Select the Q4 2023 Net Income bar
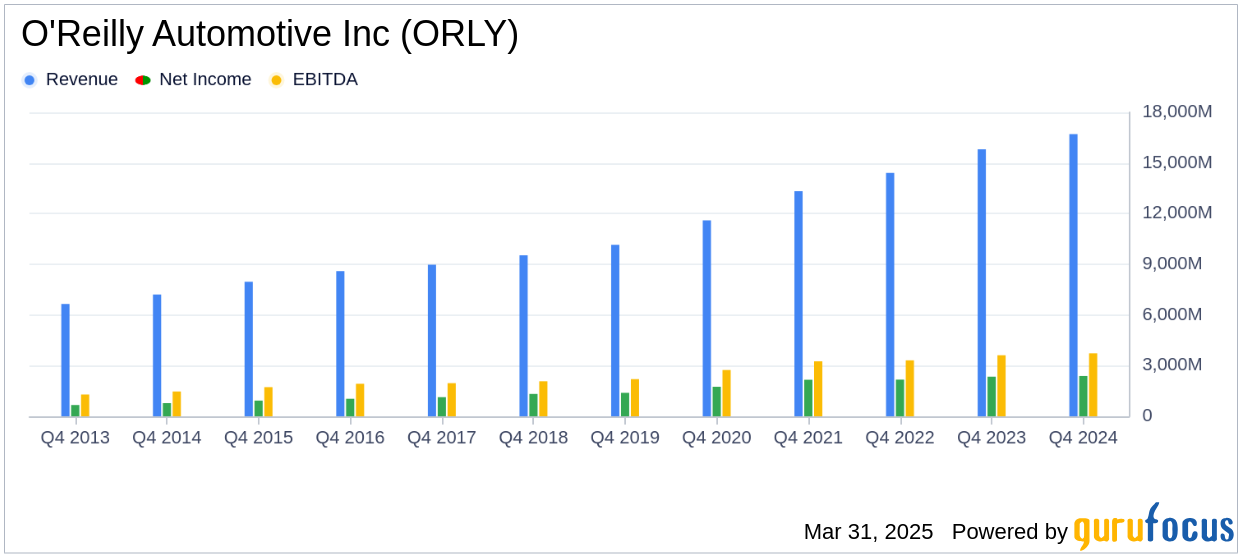Viewport: 1242px width, 557px height. (991, 397)
